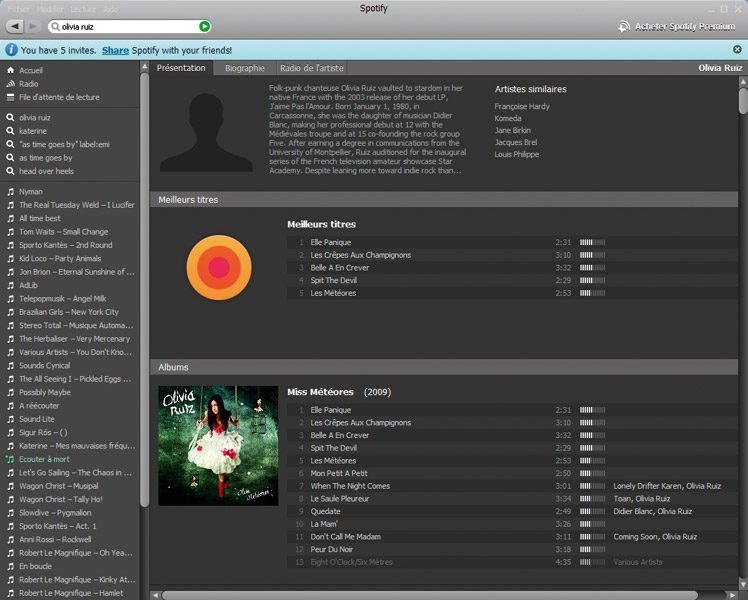Click horizontal scrollbar at bottom
748x600 pixels.
pos(429,595)
